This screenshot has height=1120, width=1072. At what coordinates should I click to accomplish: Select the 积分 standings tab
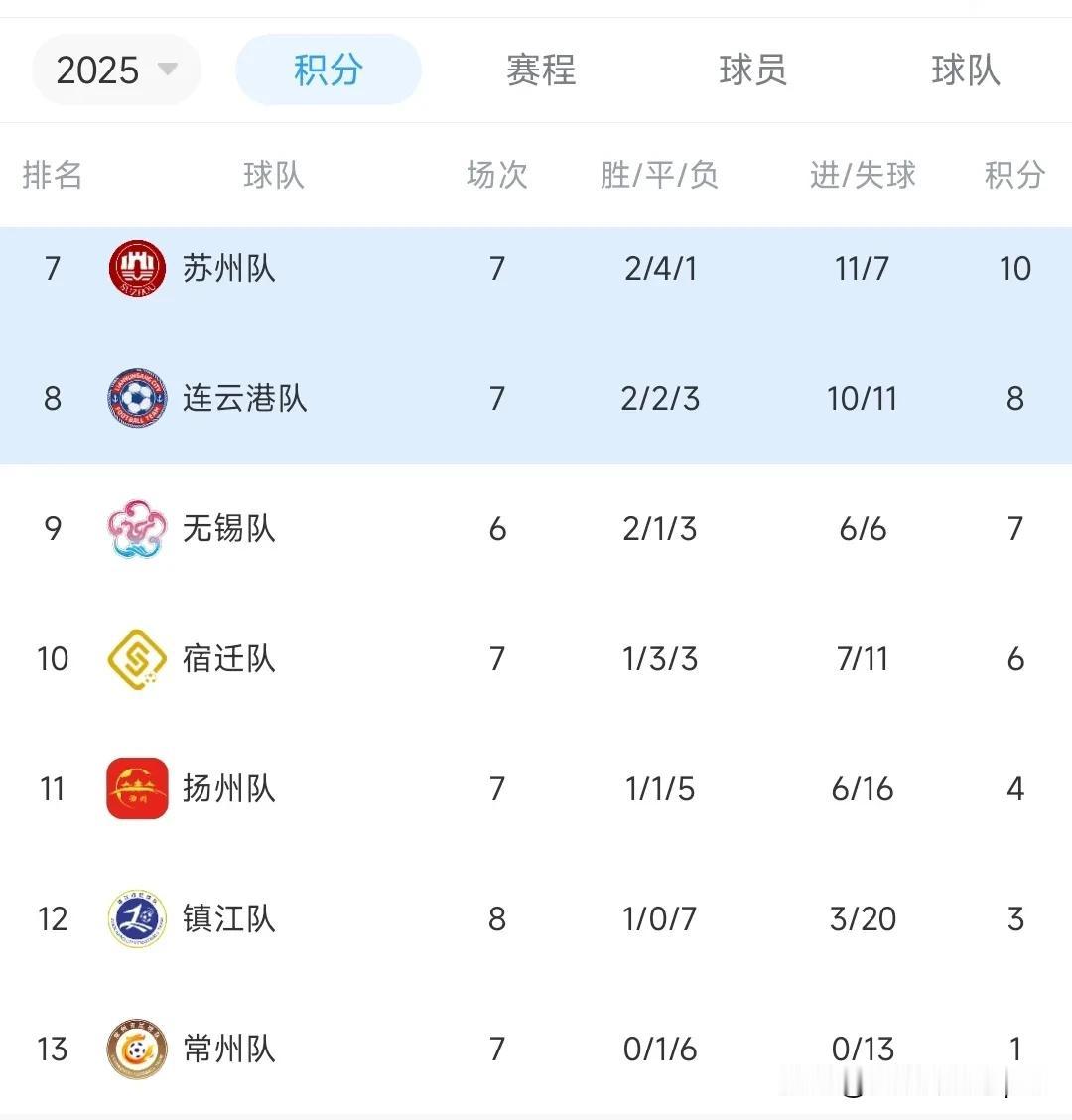329,70
